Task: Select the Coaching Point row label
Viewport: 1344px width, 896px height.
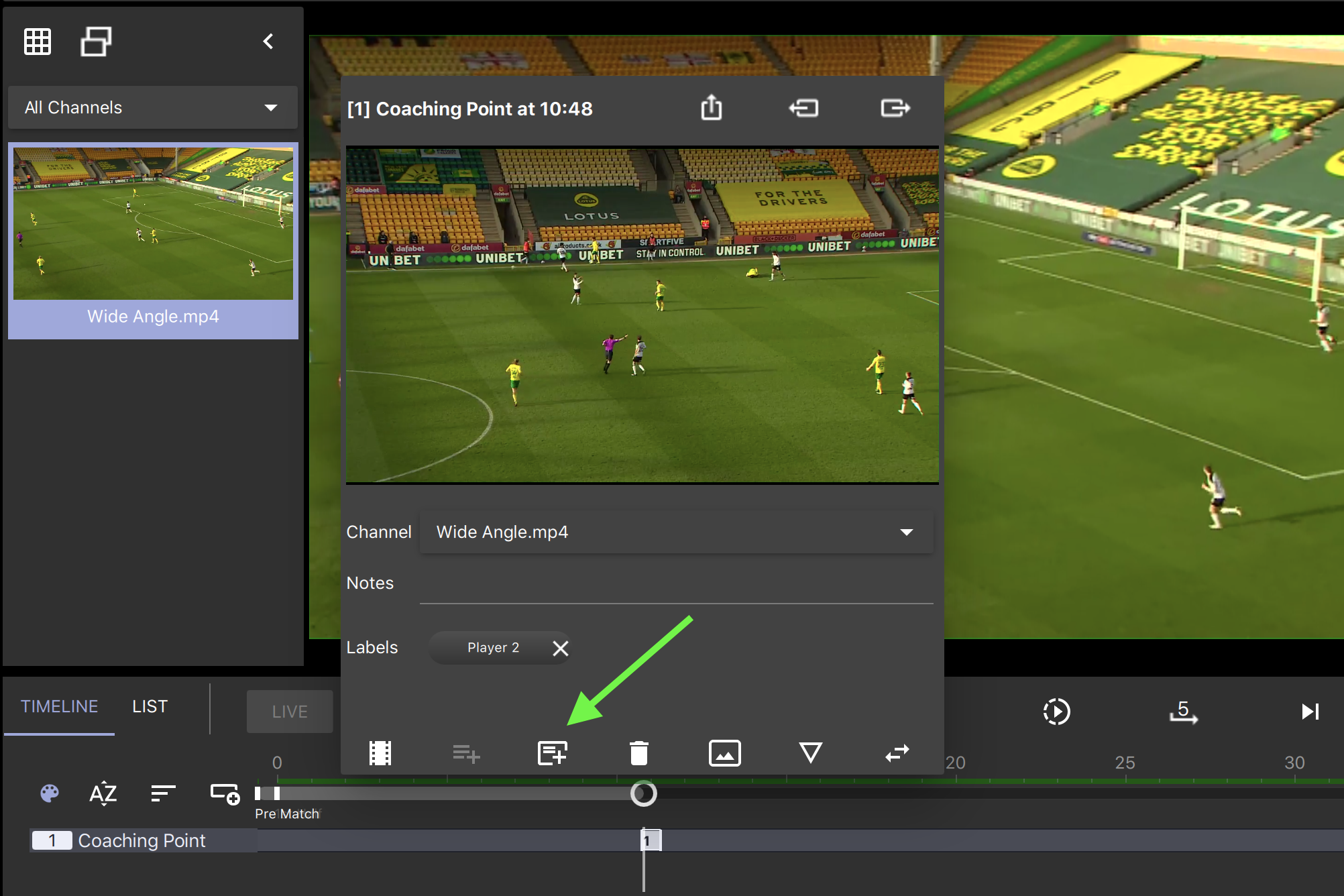Action: coord(142,841)
